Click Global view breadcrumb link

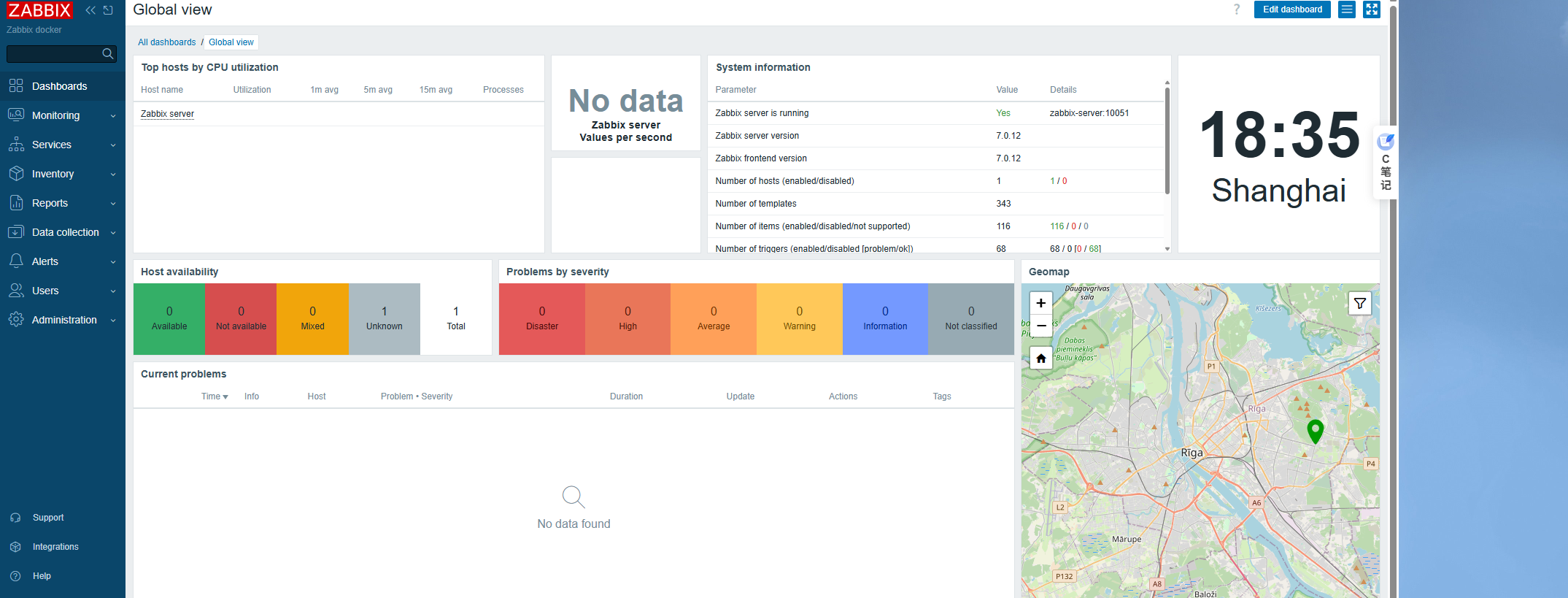231,42
